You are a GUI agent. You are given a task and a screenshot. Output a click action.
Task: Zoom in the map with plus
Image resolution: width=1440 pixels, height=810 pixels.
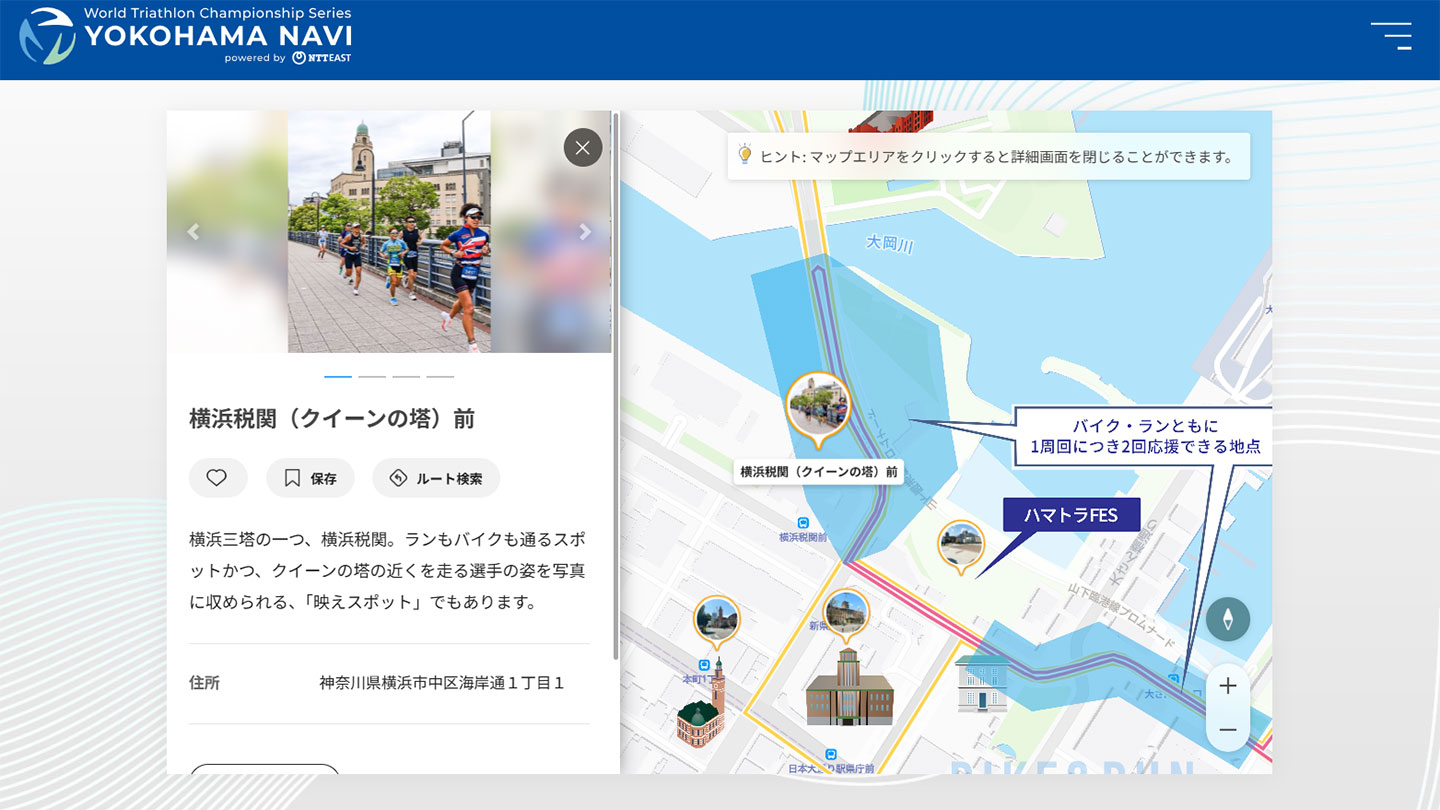tap(1228, 686)
